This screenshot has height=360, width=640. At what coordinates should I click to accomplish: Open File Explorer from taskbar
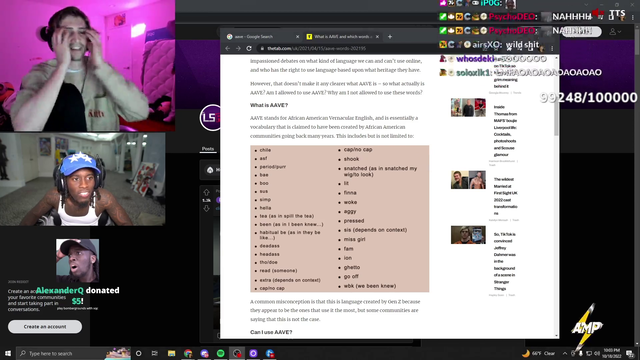point(171,353)
